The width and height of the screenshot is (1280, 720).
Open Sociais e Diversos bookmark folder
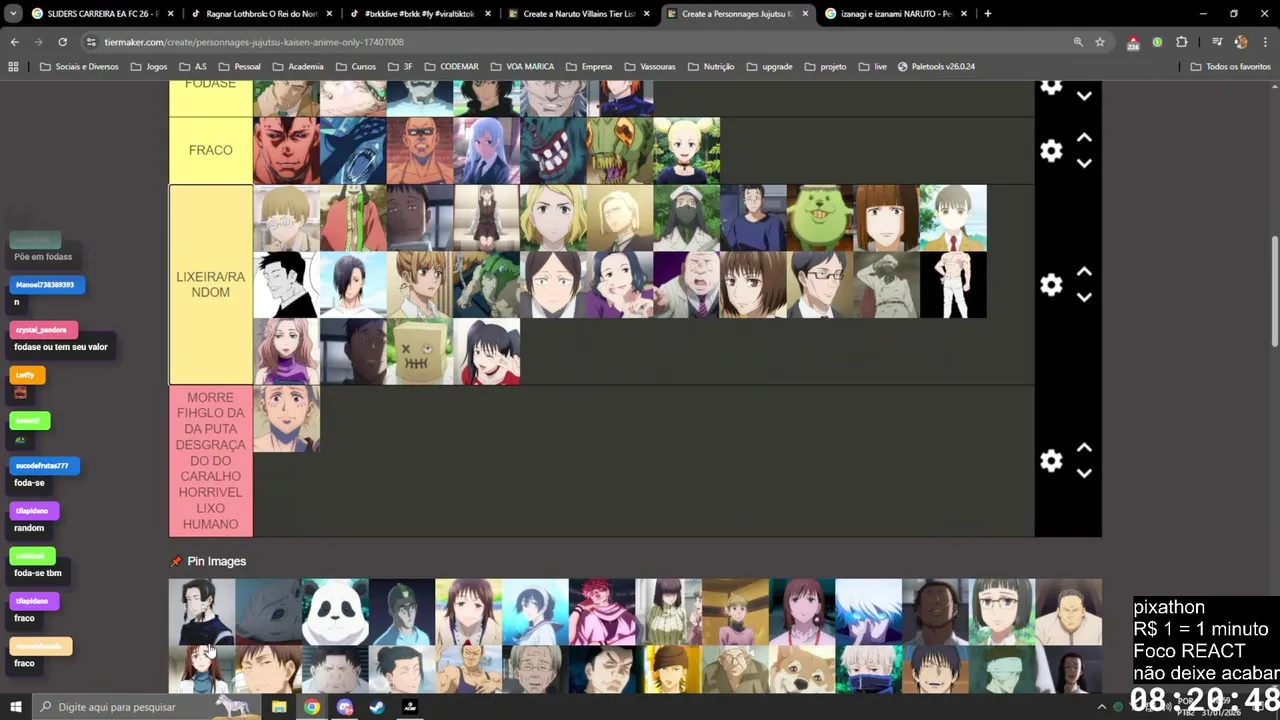coord(79,66)
